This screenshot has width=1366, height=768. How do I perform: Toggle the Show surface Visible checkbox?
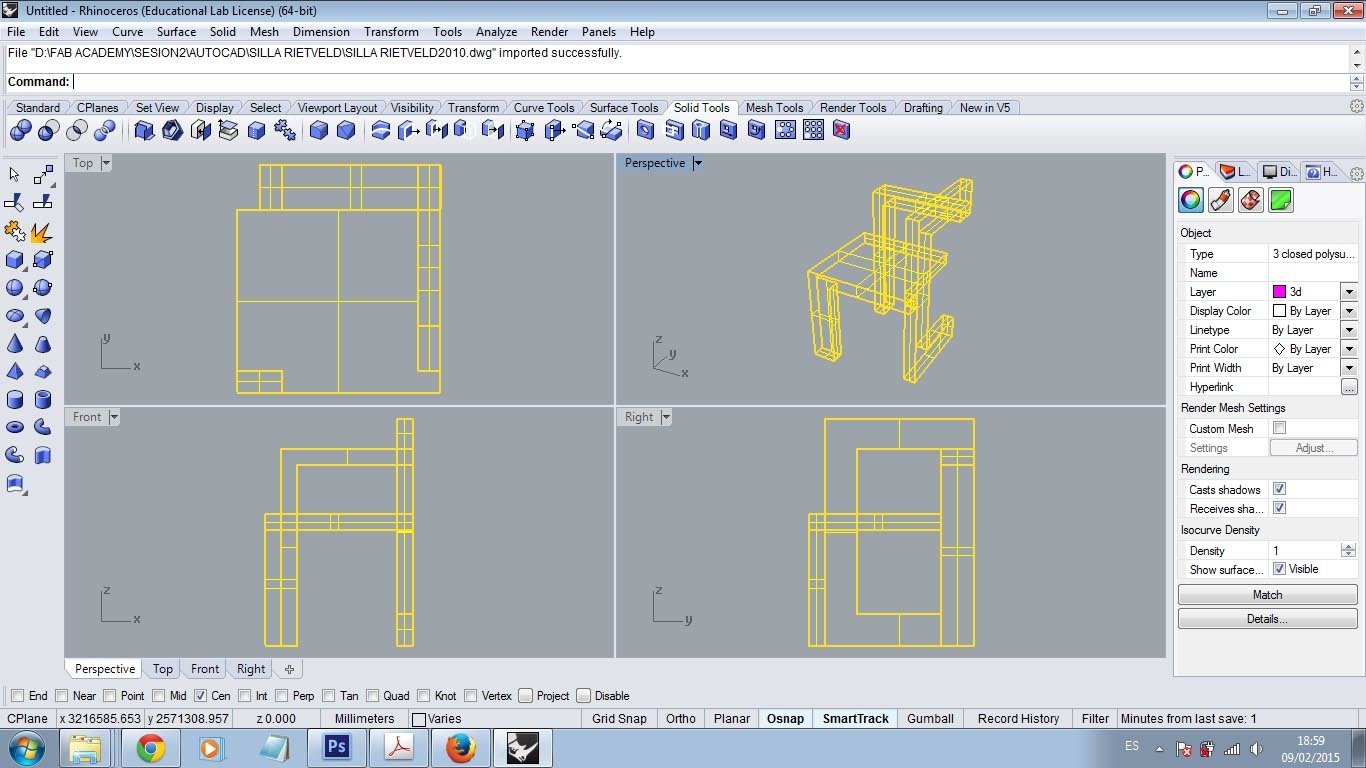1279,569
